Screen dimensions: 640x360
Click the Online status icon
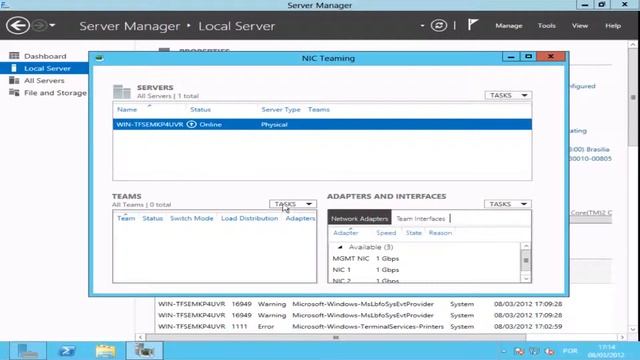[x=191, y=124]
